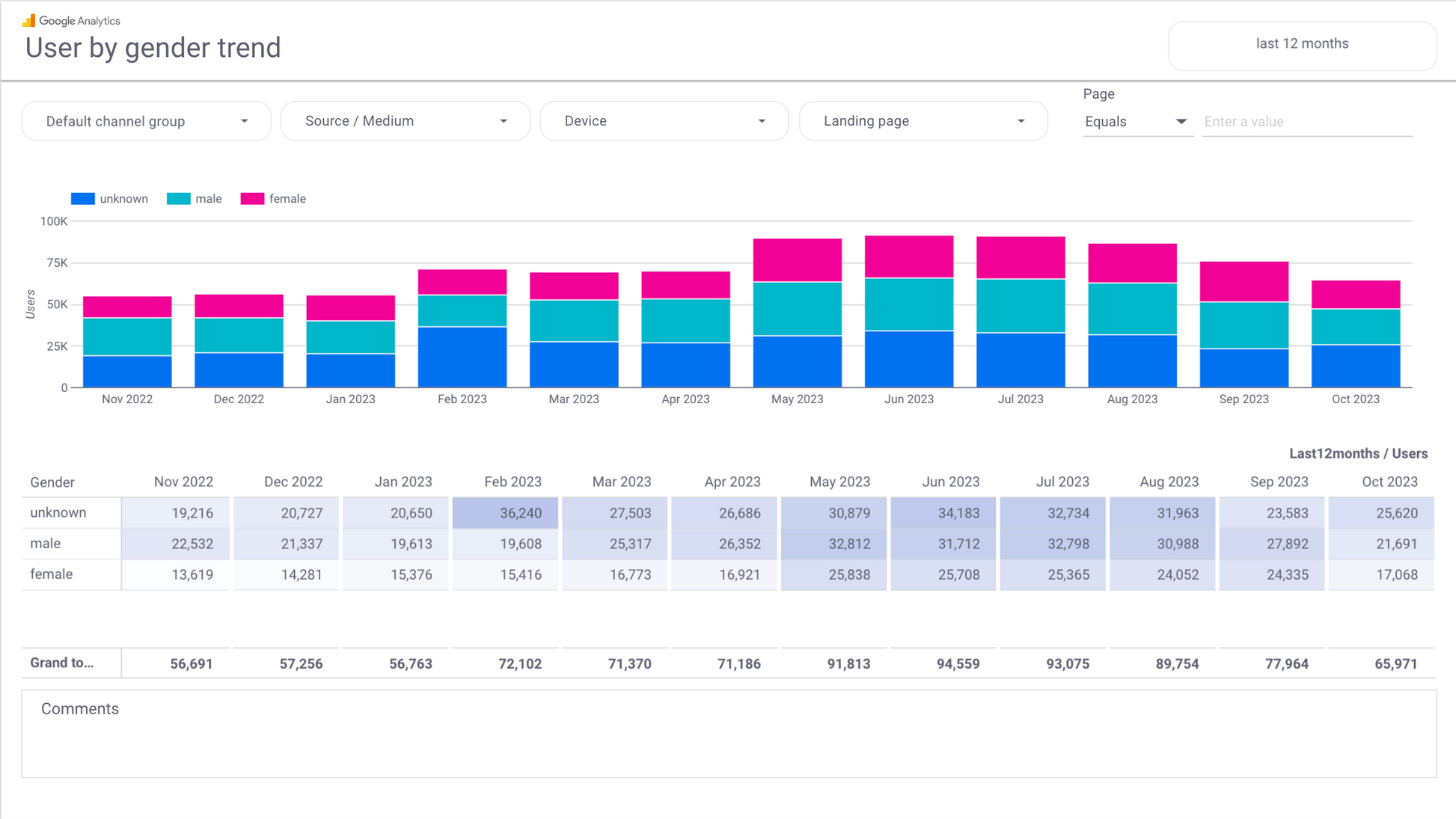1456x819 pixels.
Task: Open the Source / Medium filter dropdown
Action: point(405,121)
